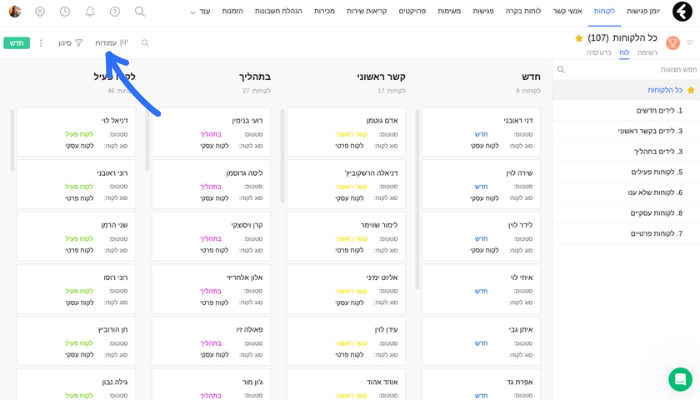Select the לידים בתהליך view
The image size is (700, 400).
tap(626, 152)
